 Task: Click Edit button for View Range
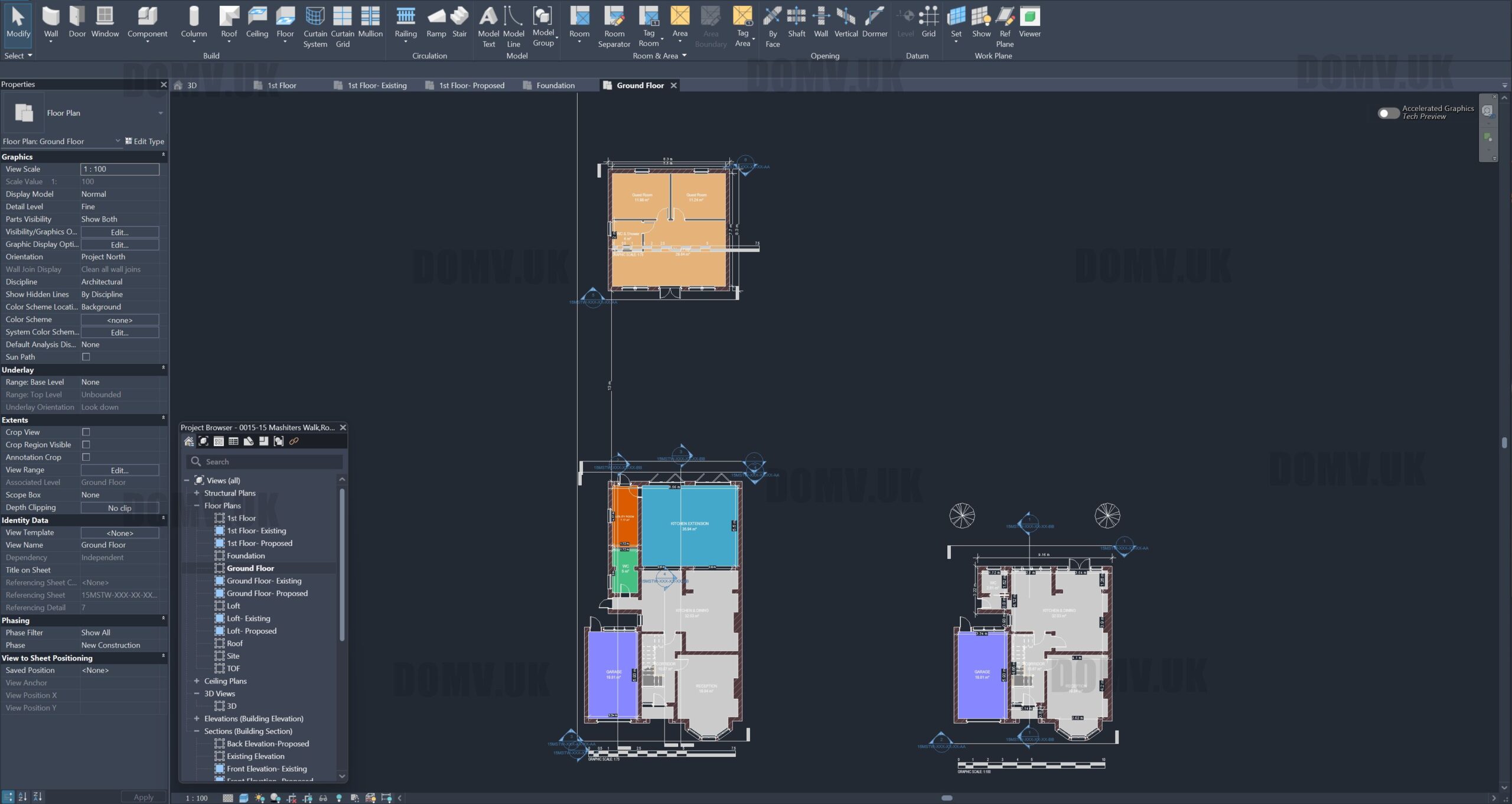click(x=119, y=470)
